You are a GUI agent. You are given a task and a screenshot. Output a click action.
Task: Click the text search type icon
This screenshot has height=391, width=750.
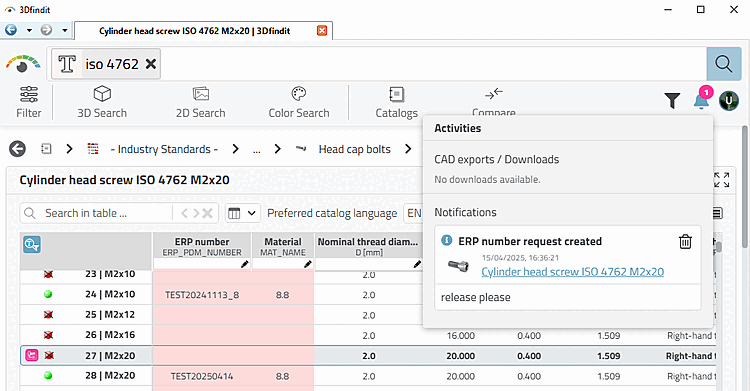tap(67, 64)
